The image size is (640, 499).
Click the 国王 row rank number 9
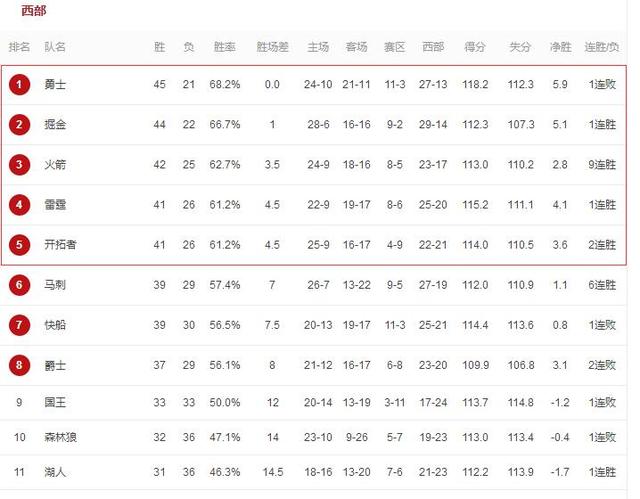coord(19,403)
